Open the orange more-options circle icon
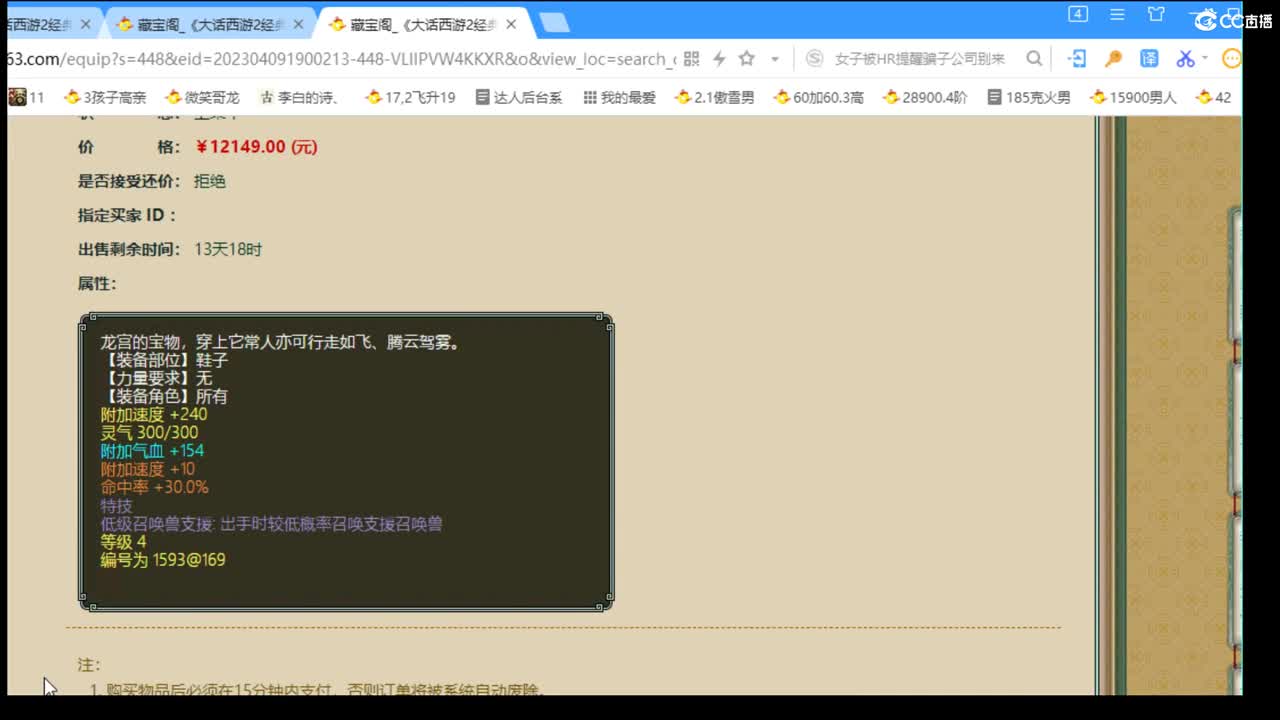The width and height of the screenshot is (1280, 720). click(1232, 59)
